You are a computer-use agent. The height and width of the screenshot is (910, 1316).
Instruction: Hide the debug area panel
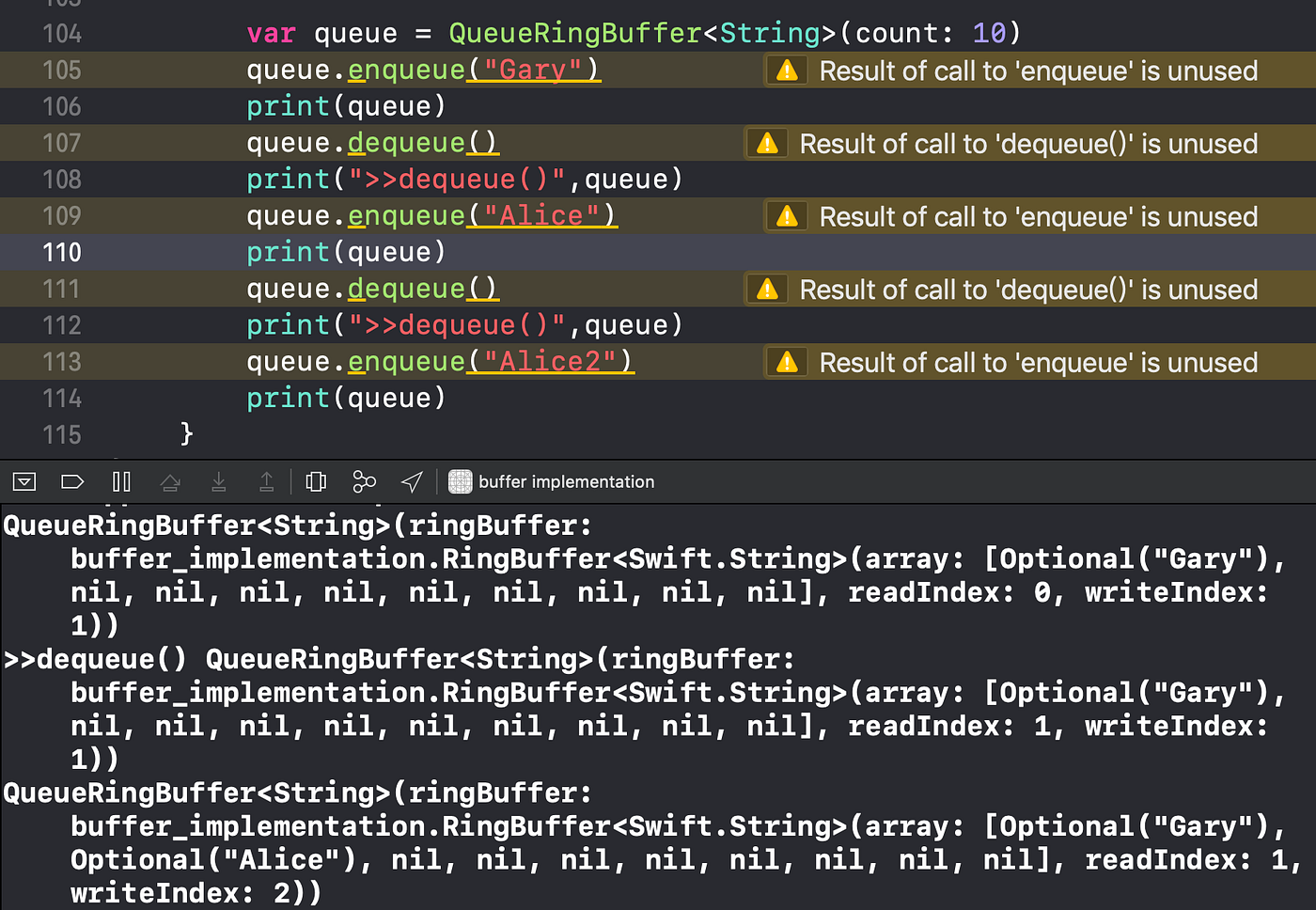[23, 481]
